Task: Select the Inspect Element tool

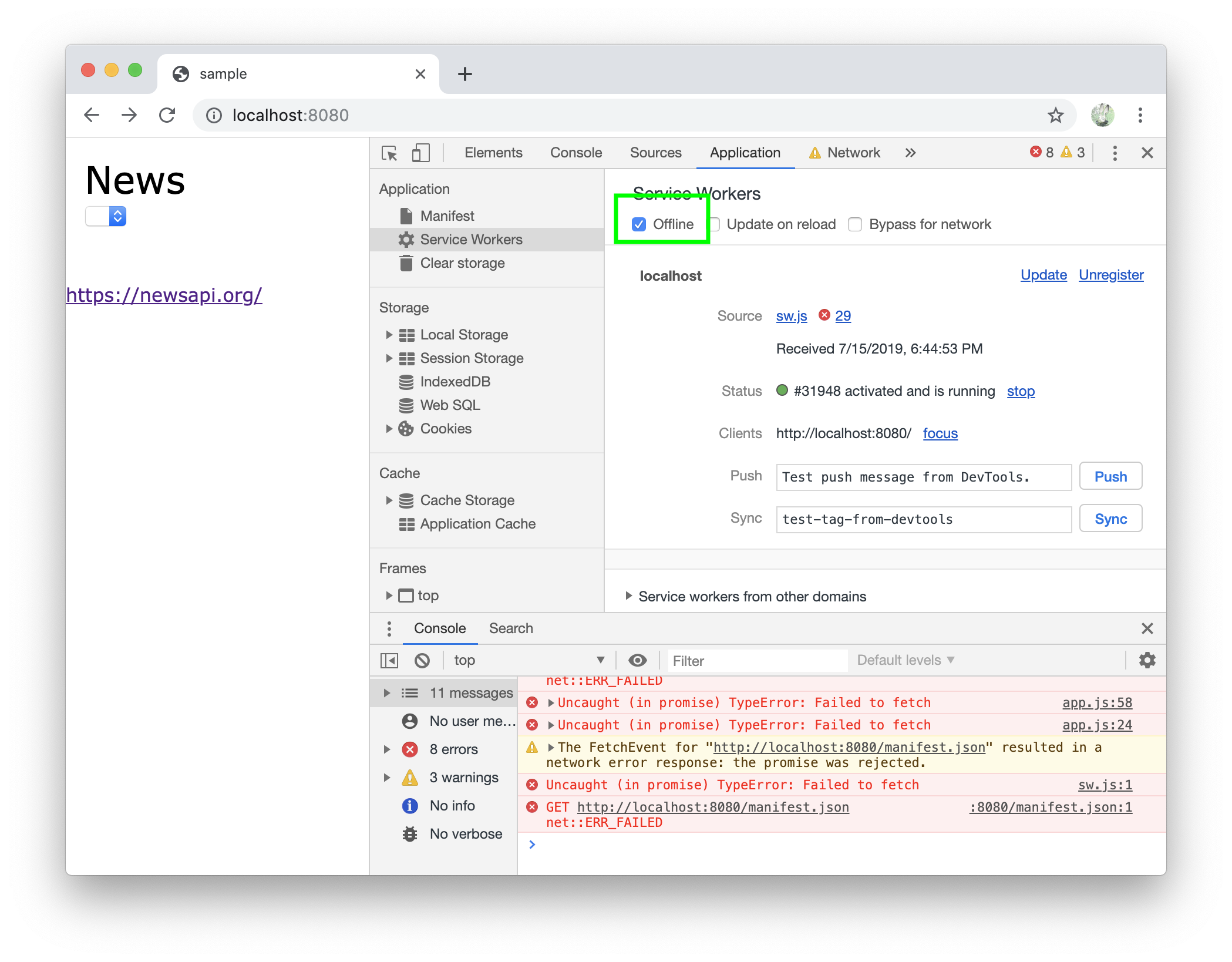Action: pyautogui.click(x=388, y=152)
